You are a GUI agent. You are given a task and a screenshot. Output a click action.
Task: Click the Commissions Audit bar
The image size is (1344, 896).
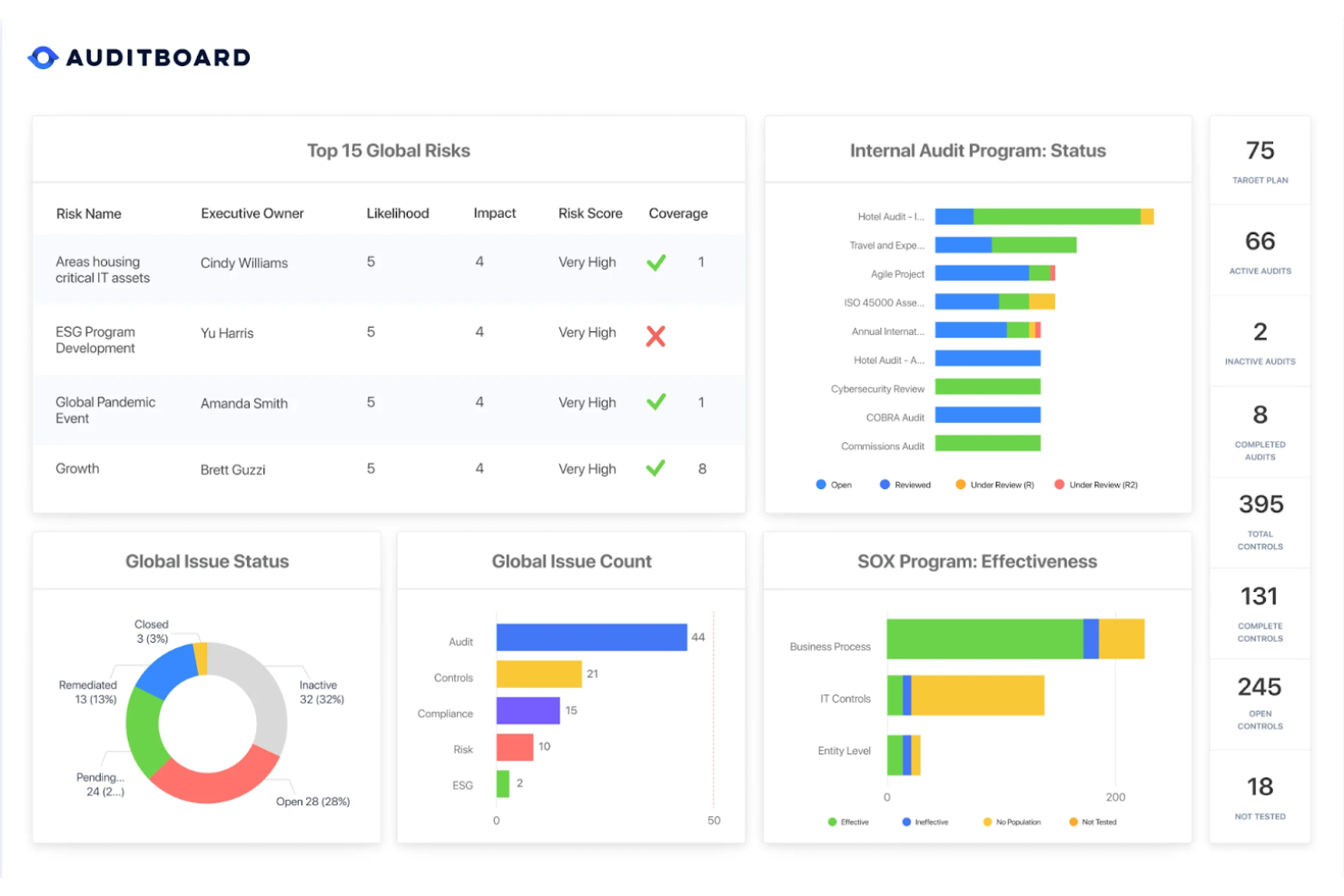987,443
